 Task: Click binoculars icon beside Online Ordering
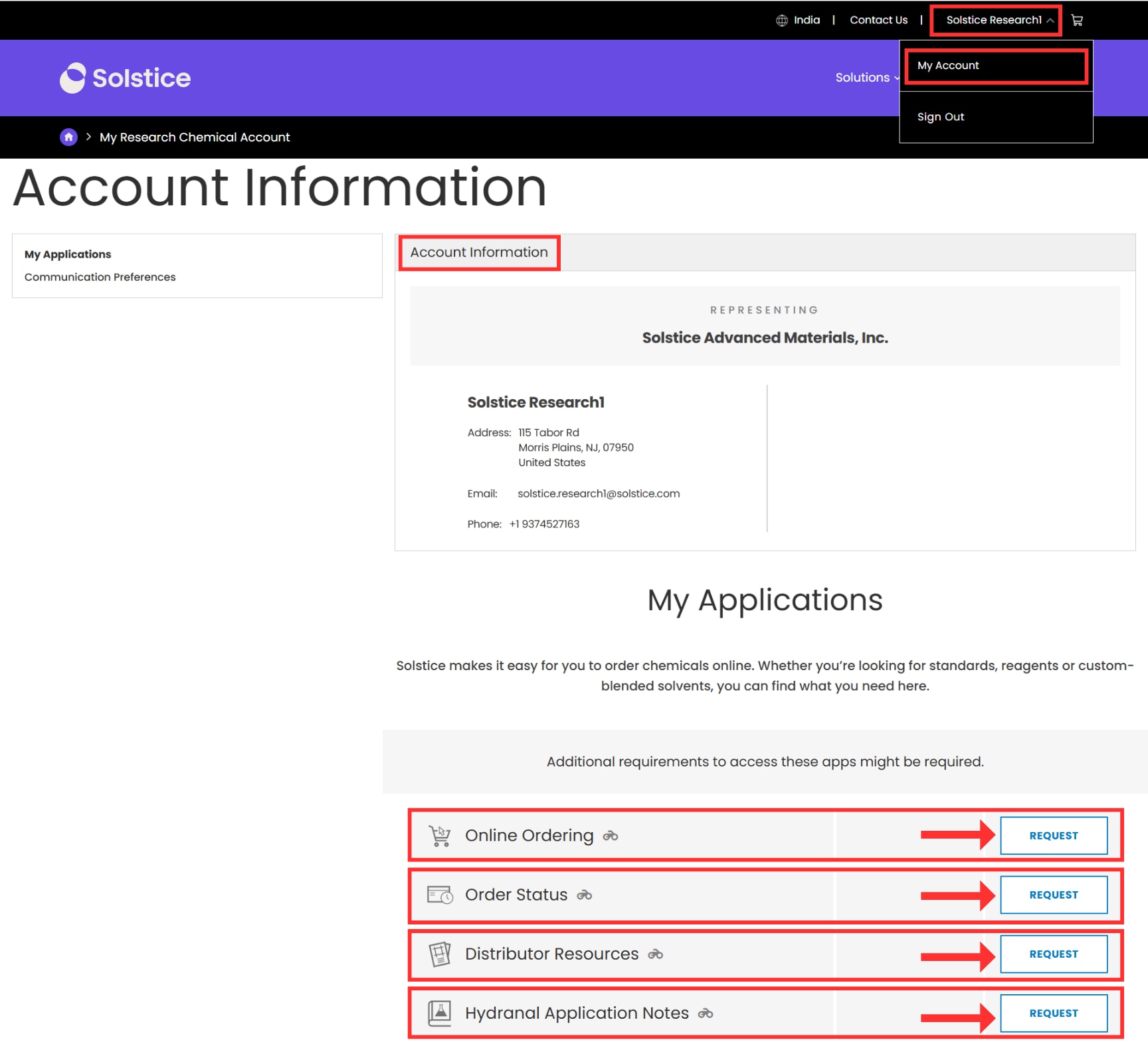tap(611, 836)
